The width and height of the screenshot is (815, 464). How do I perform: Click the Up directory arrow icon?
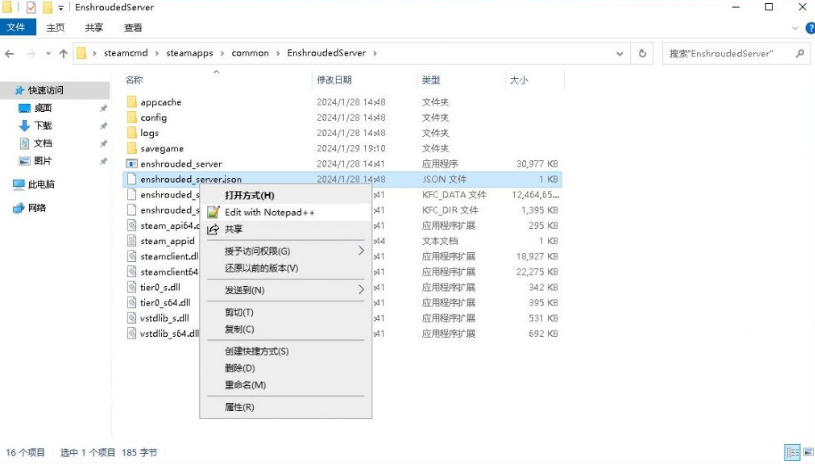(64, 53)
